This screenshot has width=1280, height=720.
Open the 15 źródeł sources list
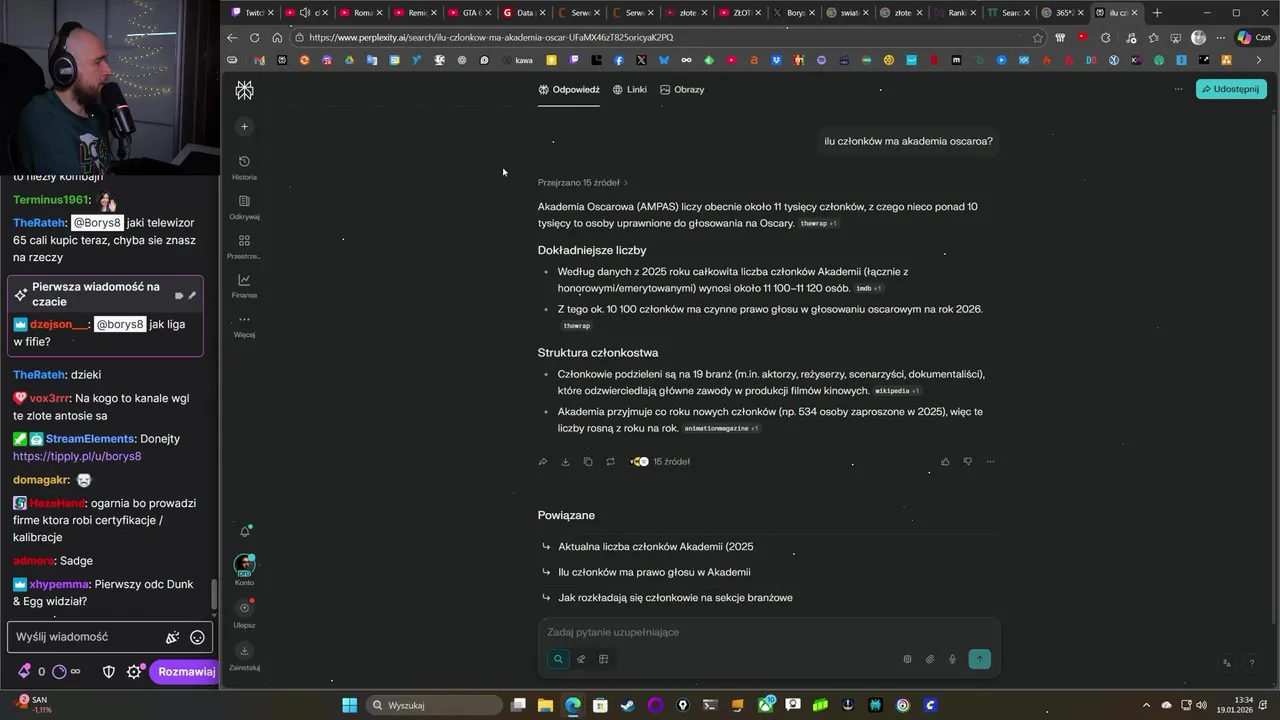pos(660,462)
